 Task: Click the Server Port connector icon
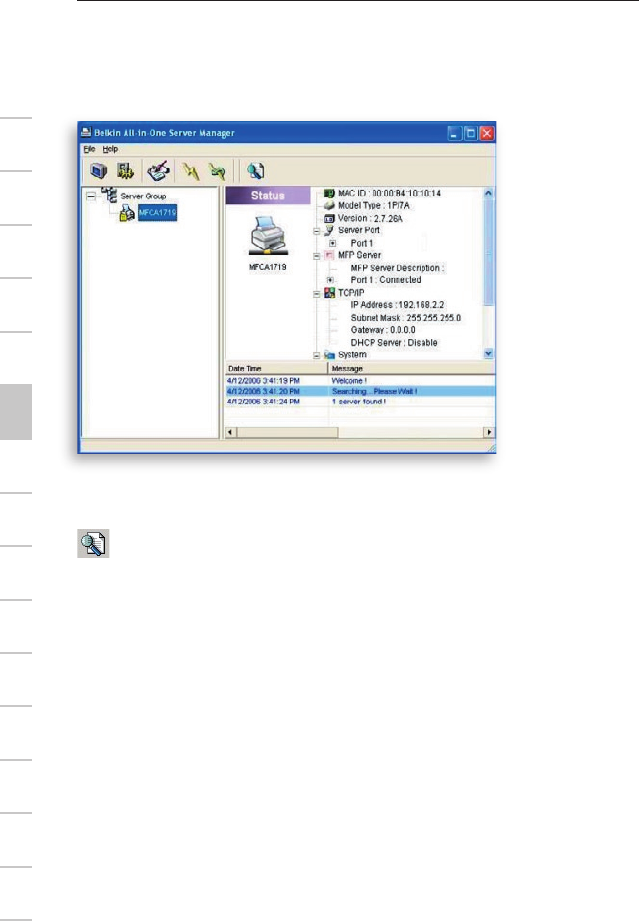coord(329,230)
